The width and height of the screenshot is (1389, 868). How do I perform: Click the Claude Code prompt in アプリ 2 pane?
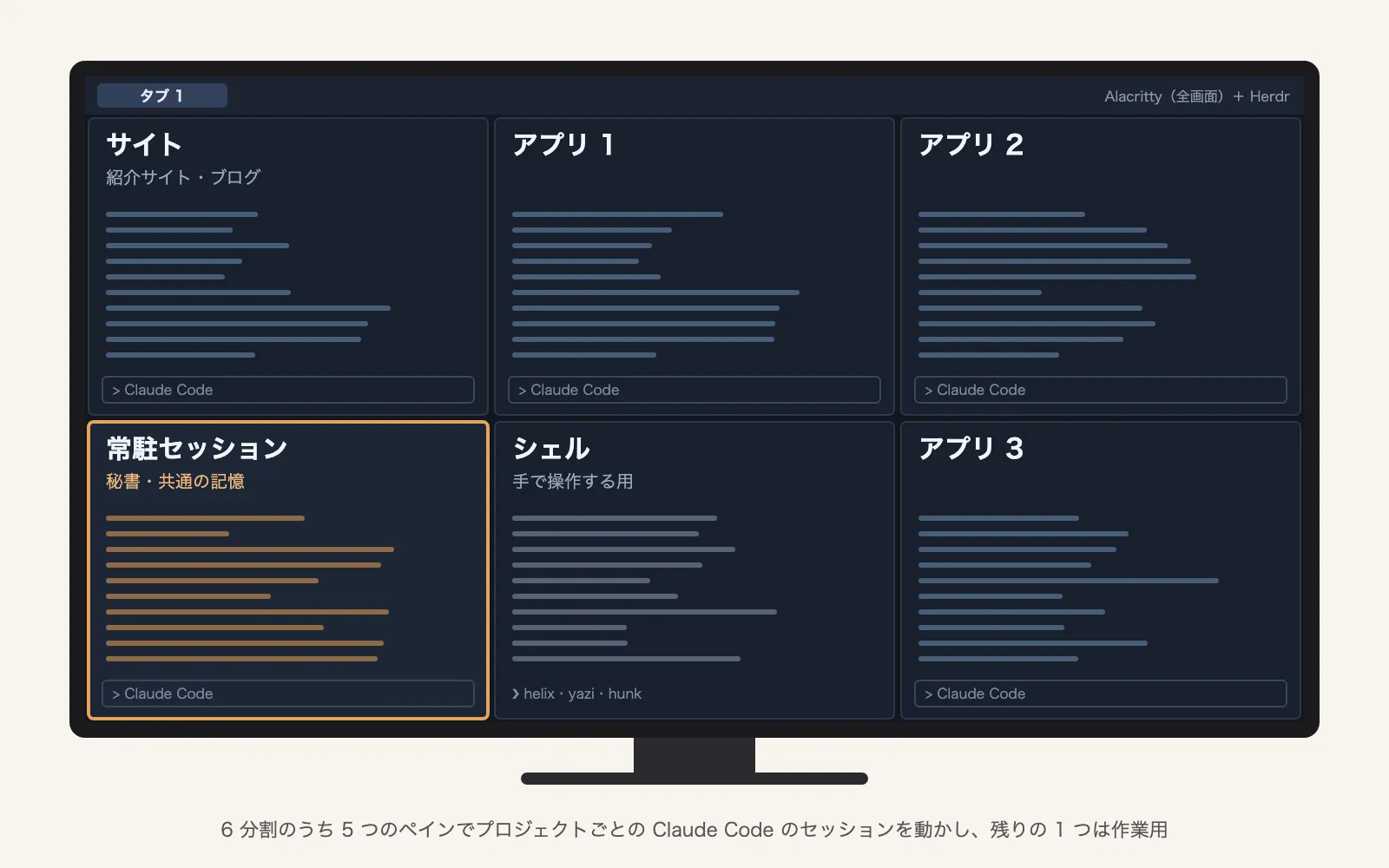[1101, 390]
